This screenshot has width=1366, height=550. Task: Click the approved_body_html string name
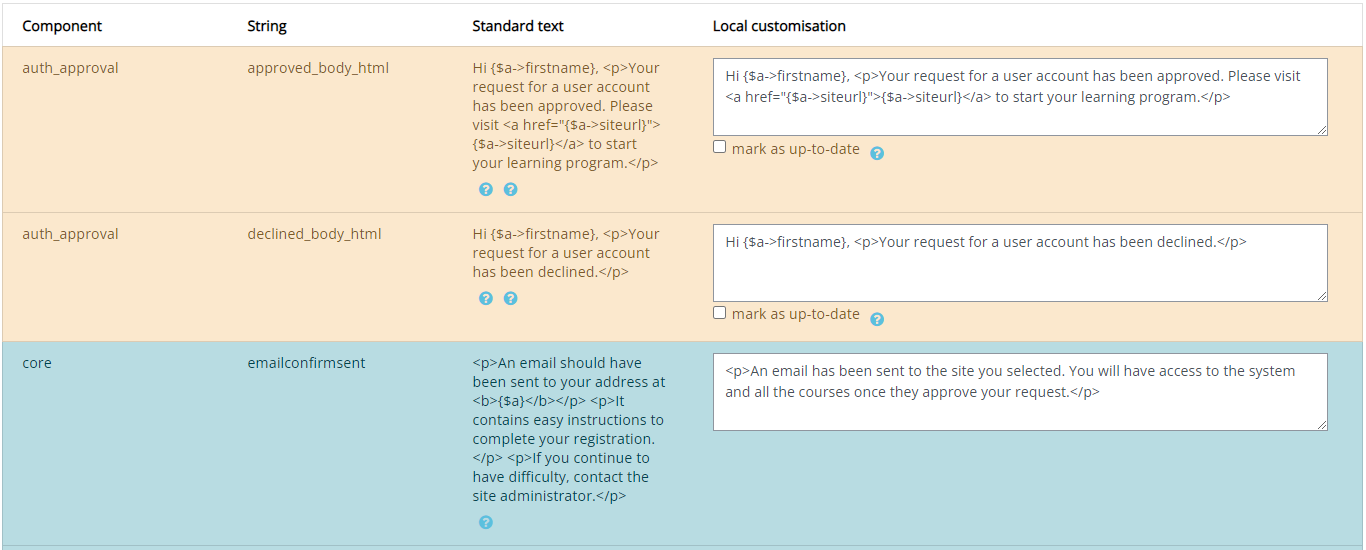tap(318, 68)
